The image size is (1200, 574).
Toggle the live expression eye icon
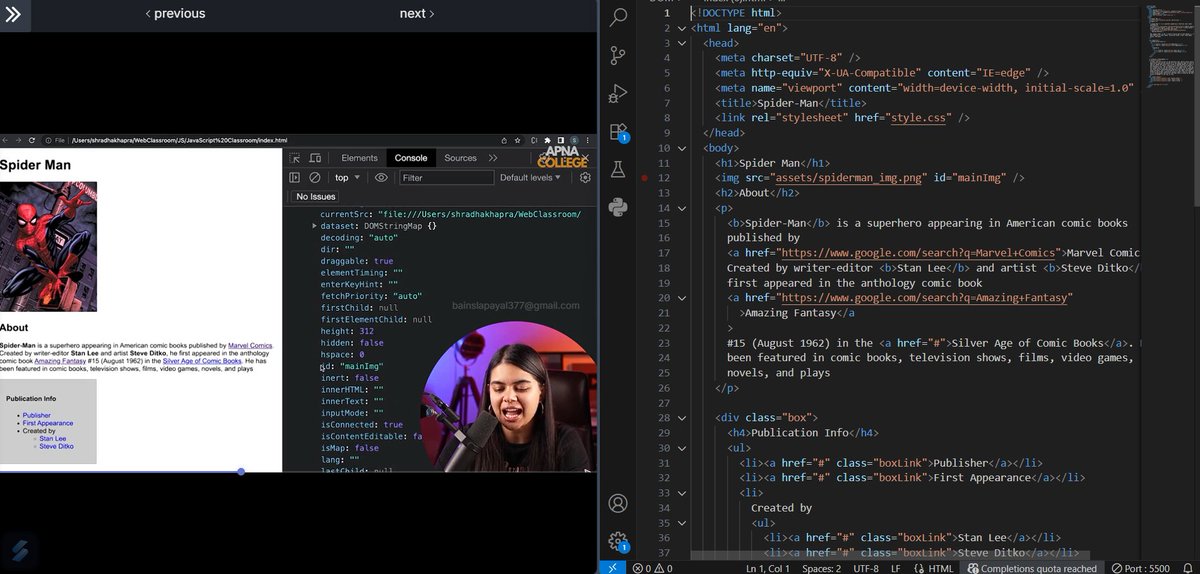coord(381,177)
